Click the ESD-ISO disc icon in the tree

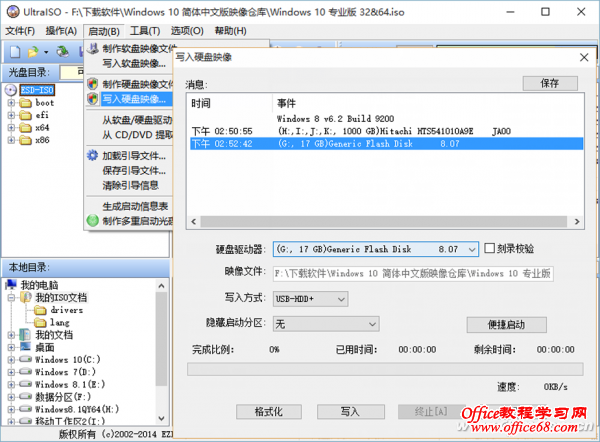pyautogui.click(x=11, y=90)
